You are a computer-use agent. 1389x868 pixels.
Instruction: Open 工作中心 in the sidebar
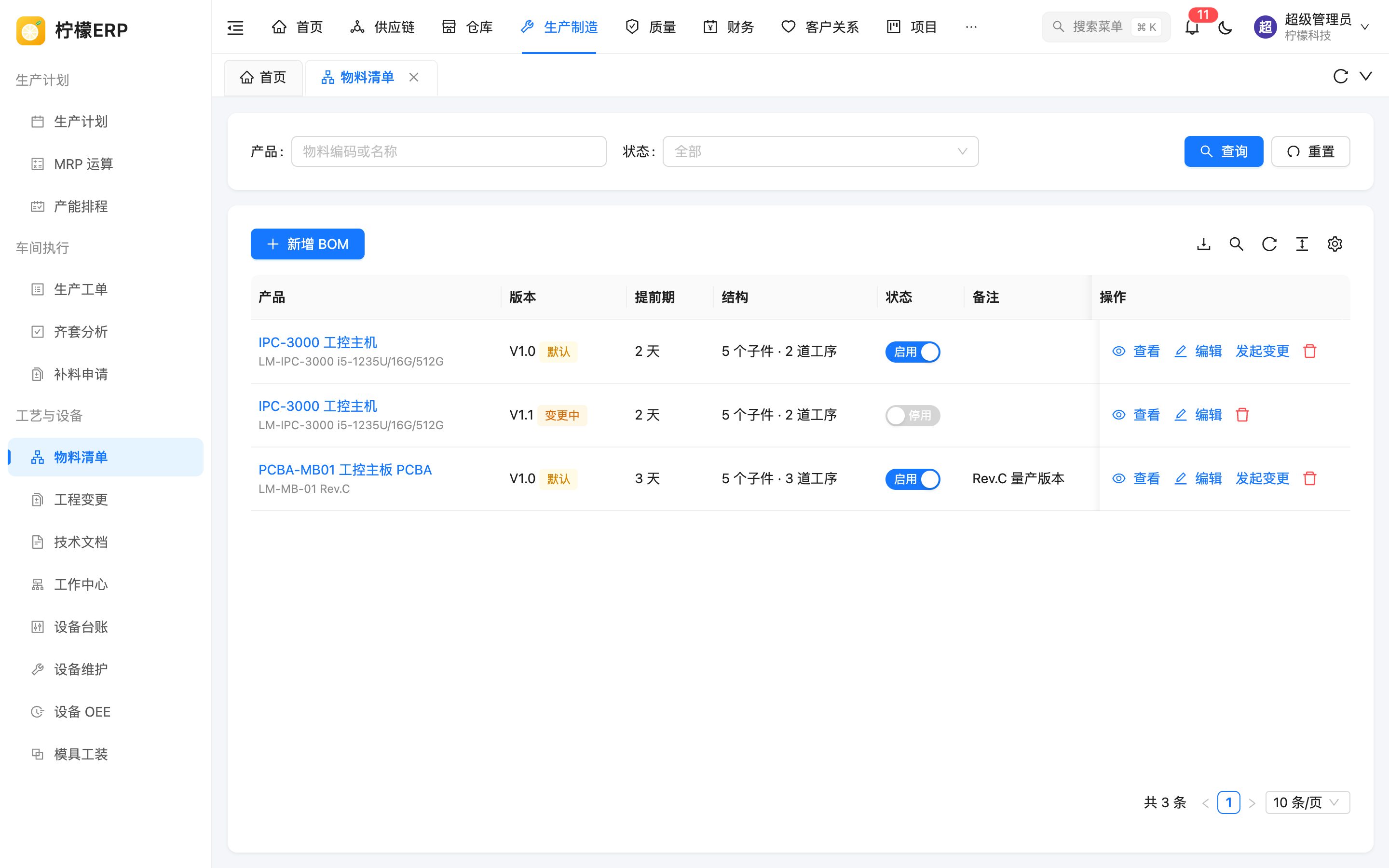coord(106,584)
